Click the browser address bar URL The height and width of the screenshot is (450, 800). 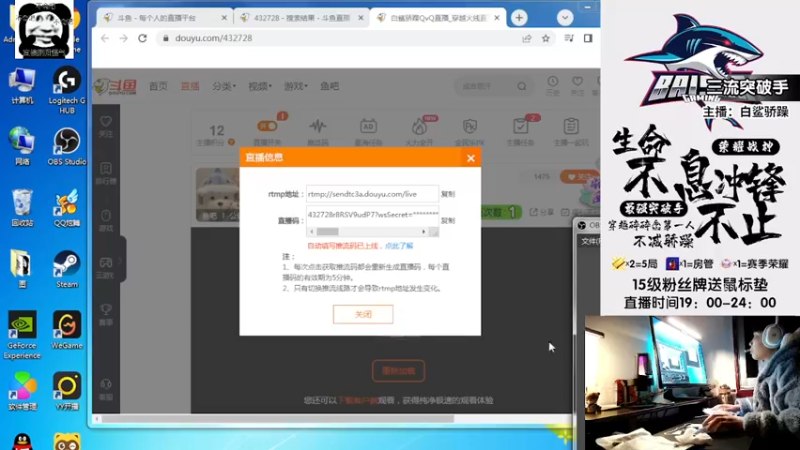pos(213,38)
